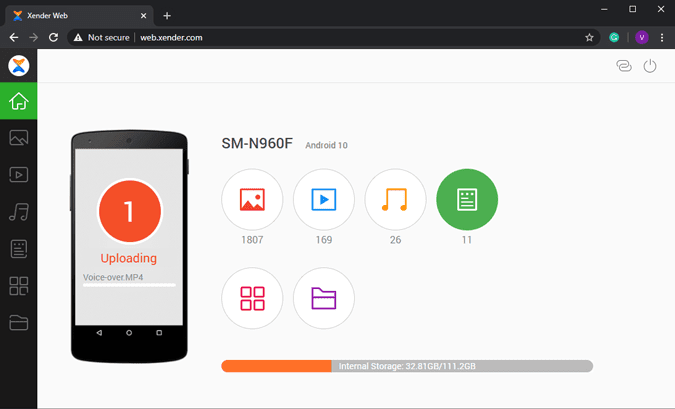Image resolution: width=675 pixels, height=409 pixels.
Task: Click the 169 video count
Action: pos(324,240)
